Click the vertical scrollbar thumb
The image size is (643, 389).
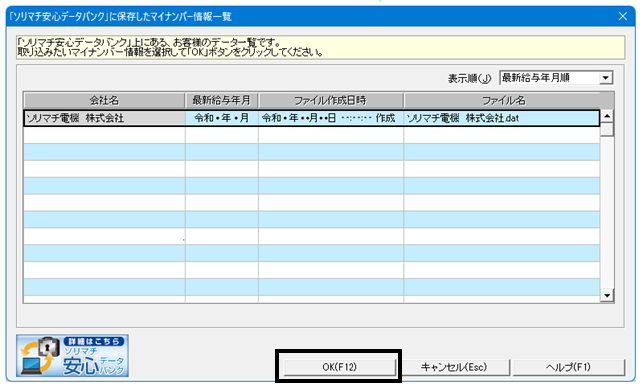pyautogui.click(x=607, y=130)
